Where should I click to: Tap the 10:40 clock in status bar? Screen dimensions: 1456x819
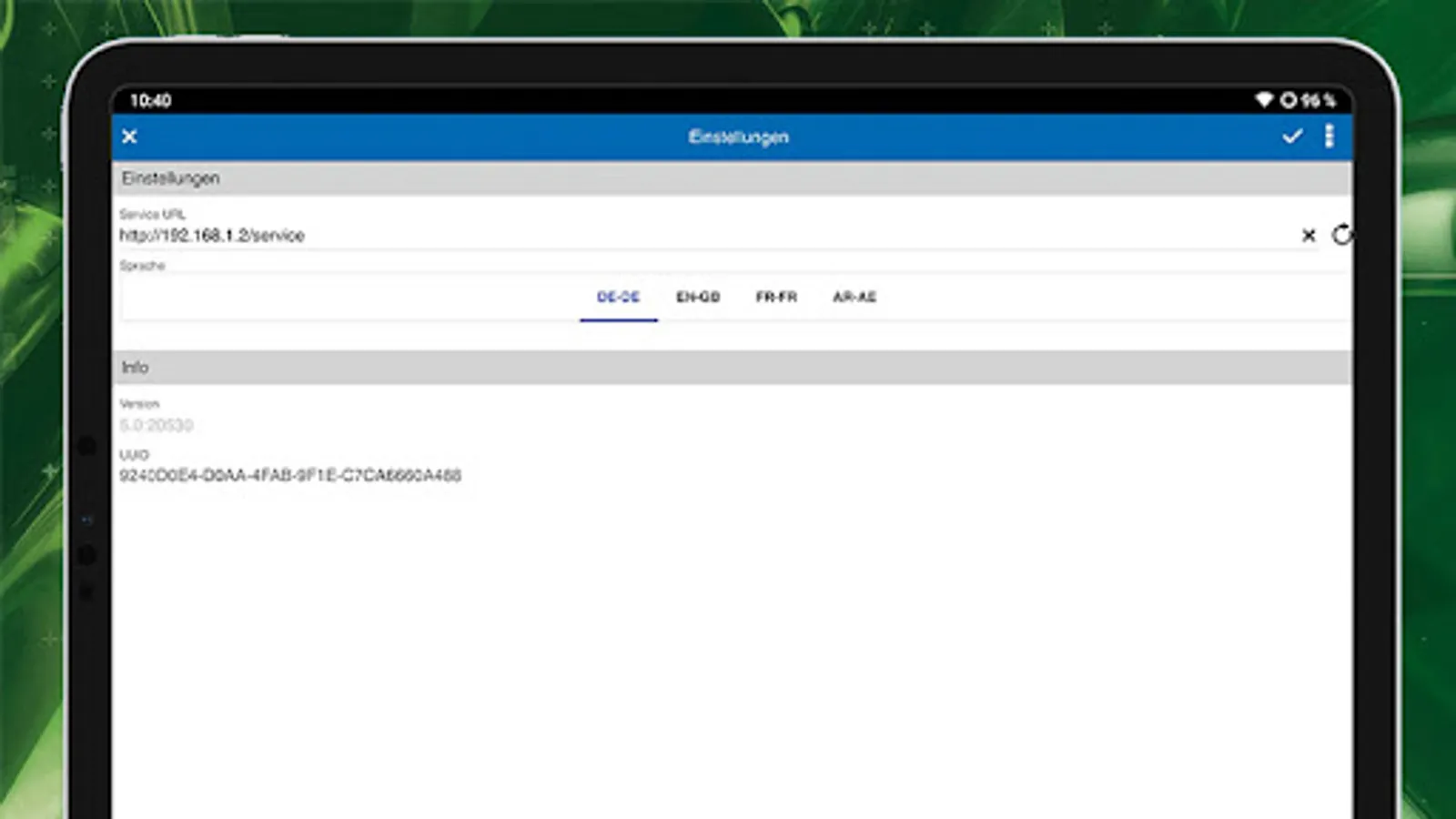[x=150, y=100]
